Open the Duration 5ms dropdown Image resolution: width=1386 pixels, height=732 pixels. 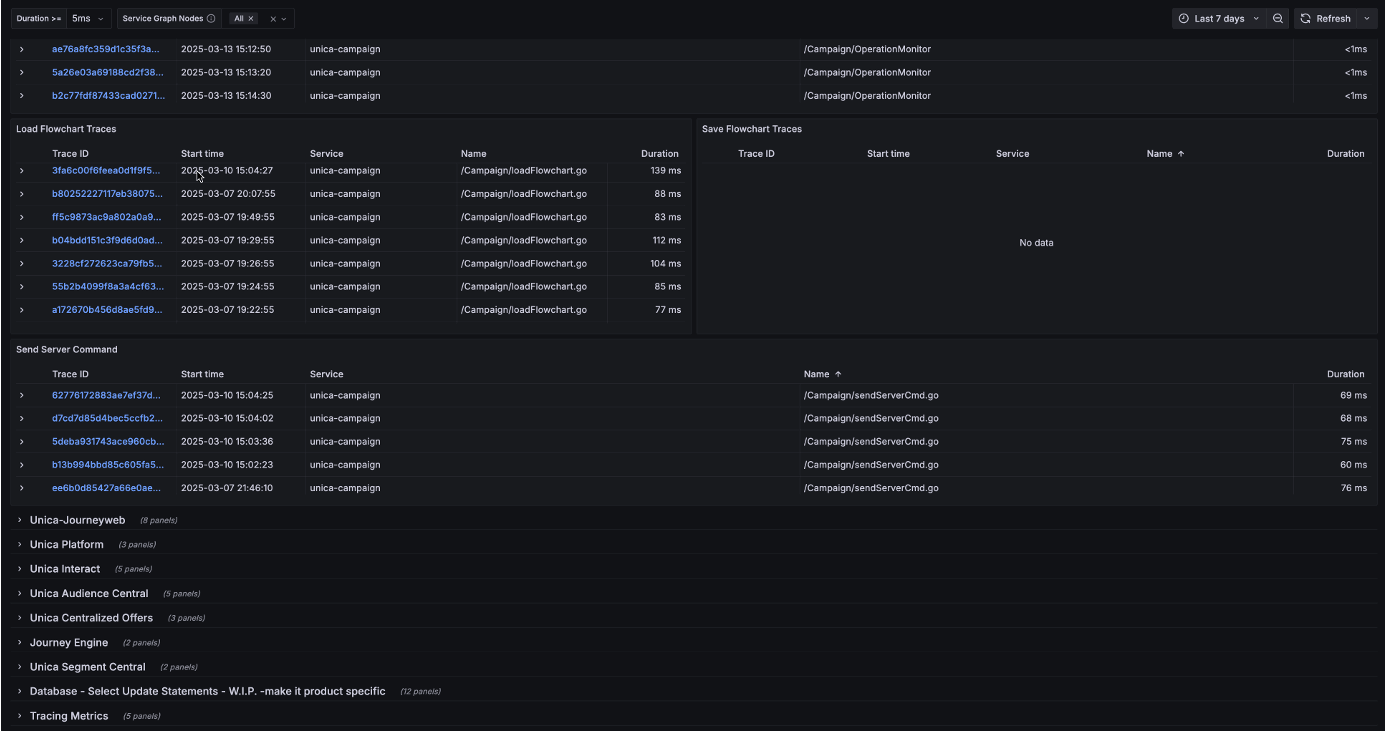click(89, 19)
